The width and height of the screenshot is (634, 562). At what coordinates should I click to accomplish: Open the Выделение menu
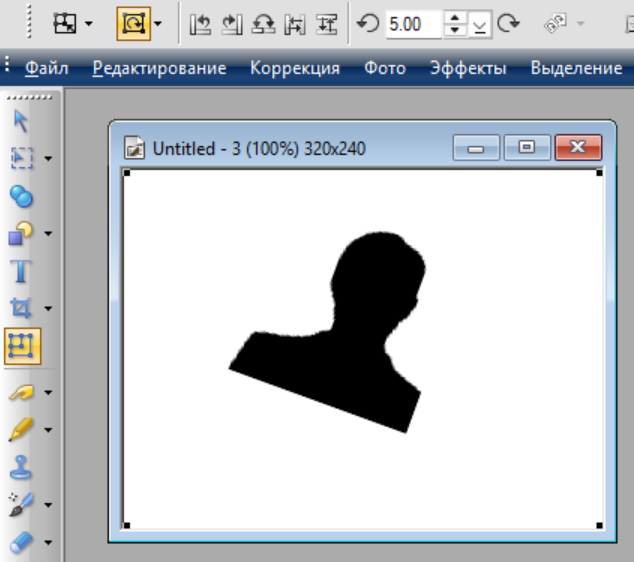(577, 68)
